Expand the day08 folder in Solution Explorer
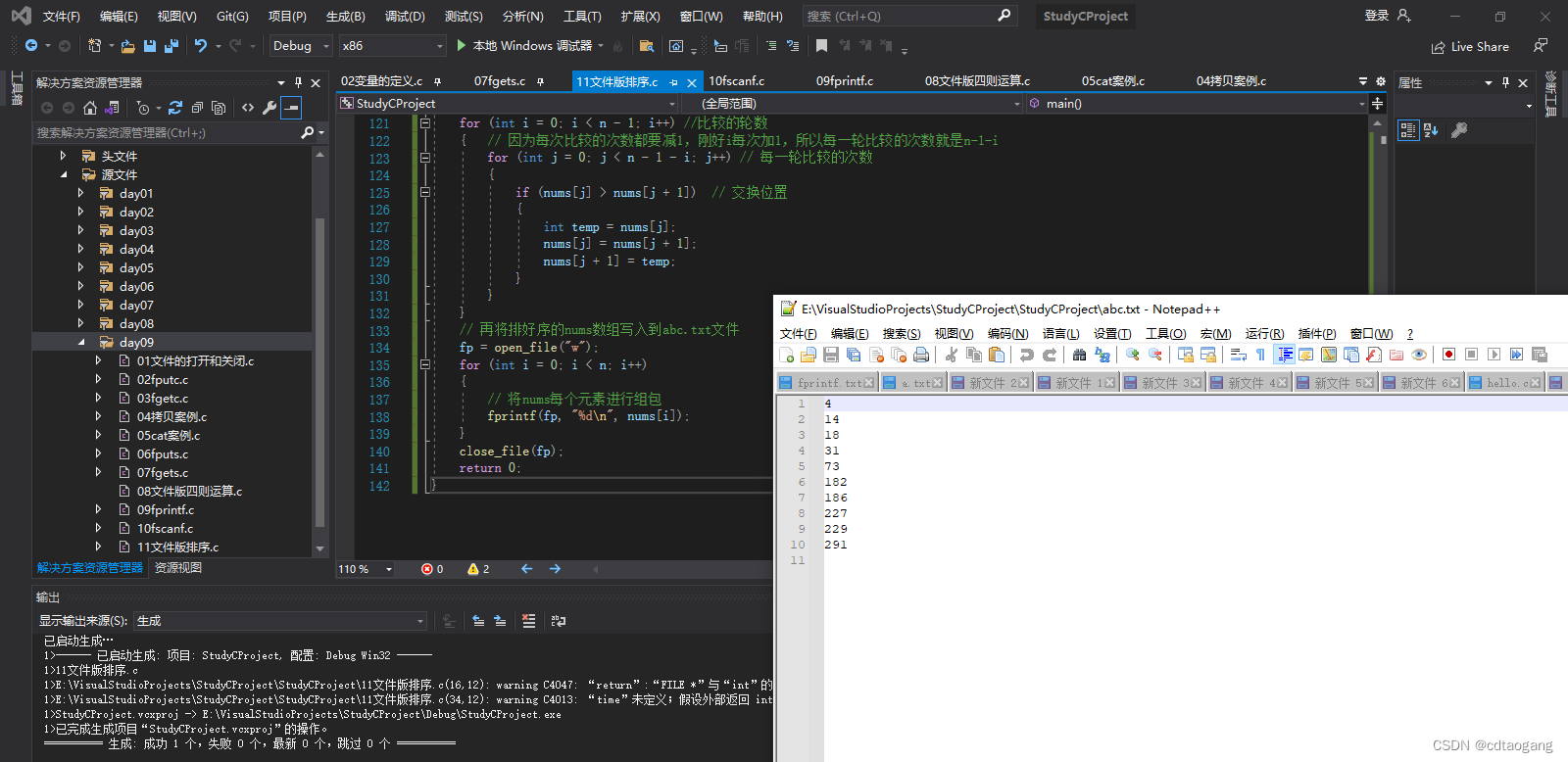1568x762 pixels. [x=80, y=324]
